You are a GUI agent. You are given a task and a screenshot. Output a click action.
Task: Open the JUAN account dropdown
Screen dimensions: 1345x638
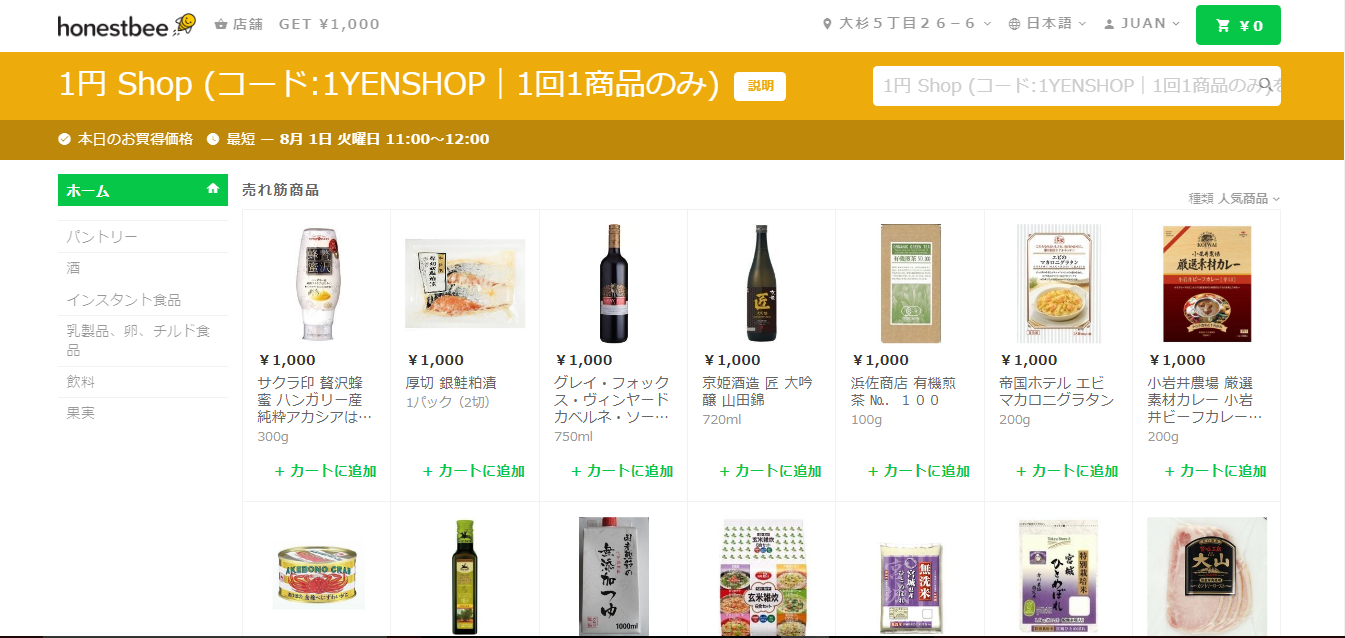click(1142, 24)
